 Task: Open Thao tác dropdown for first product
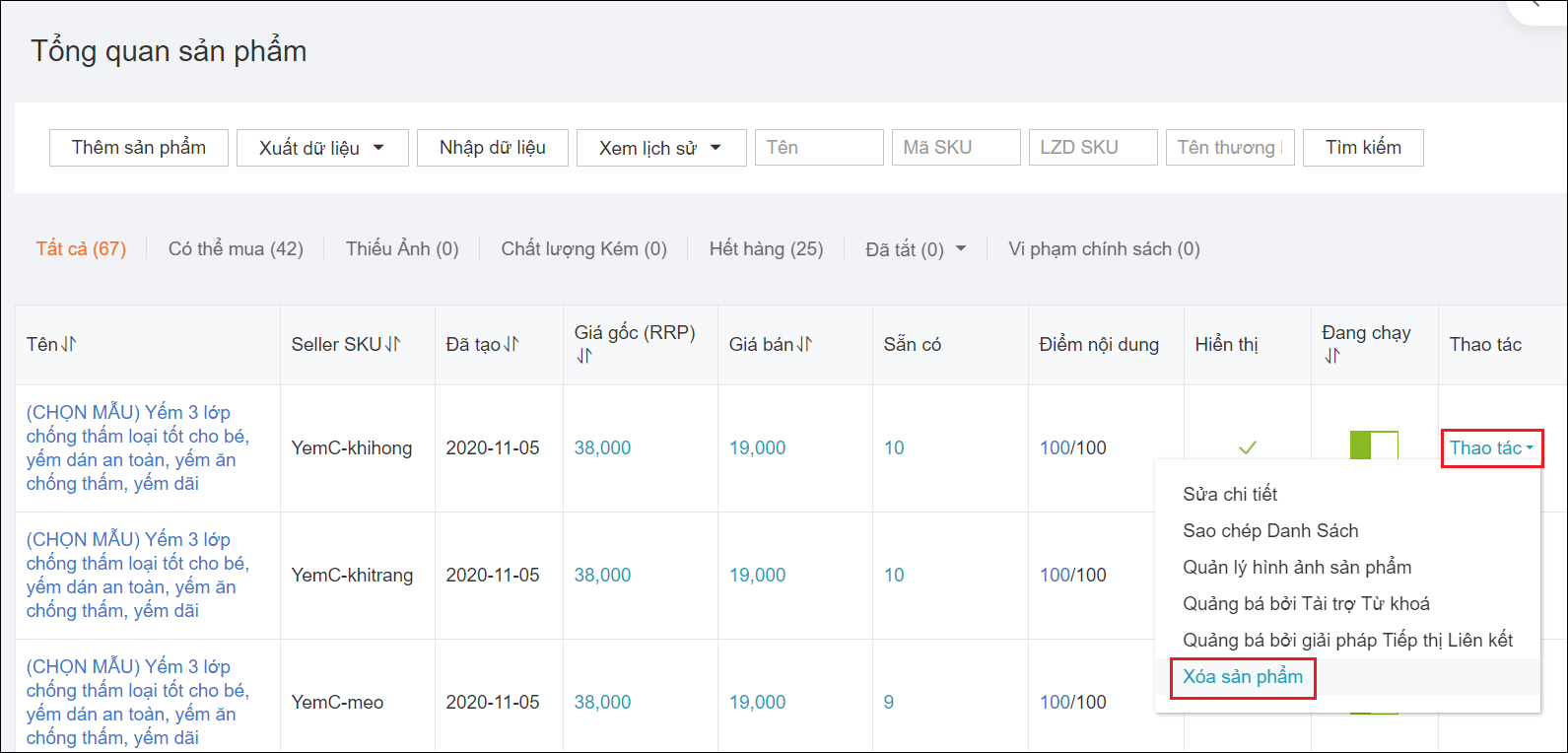point(1491,447)
